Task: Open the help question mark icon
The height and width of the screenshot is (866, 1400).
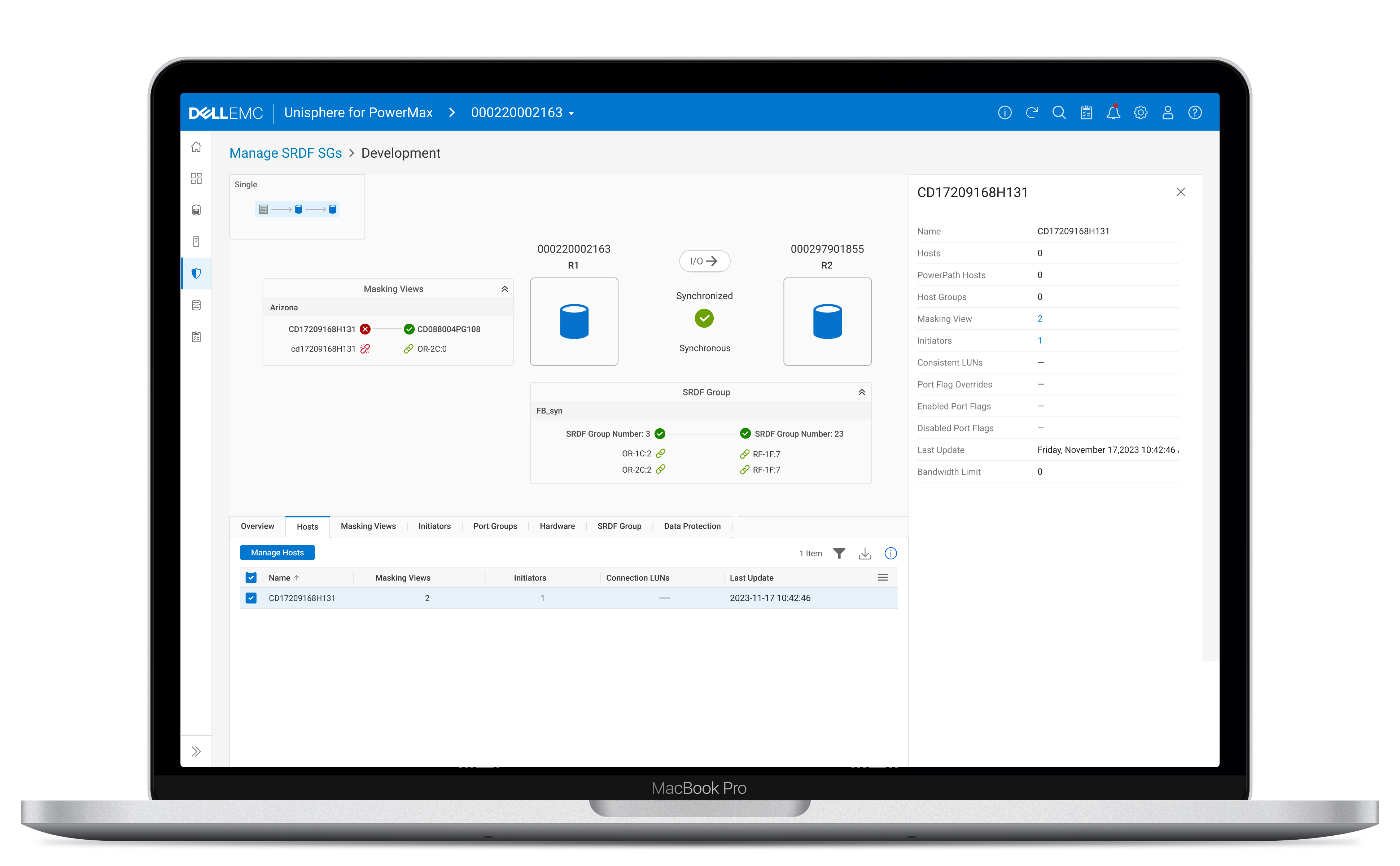Action: pyautogui.click(x=1195, y=113)
